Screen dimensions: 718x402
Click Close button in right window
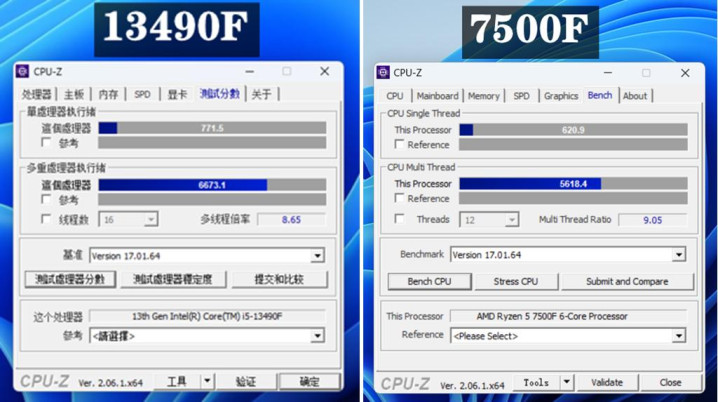click(670, 382)
